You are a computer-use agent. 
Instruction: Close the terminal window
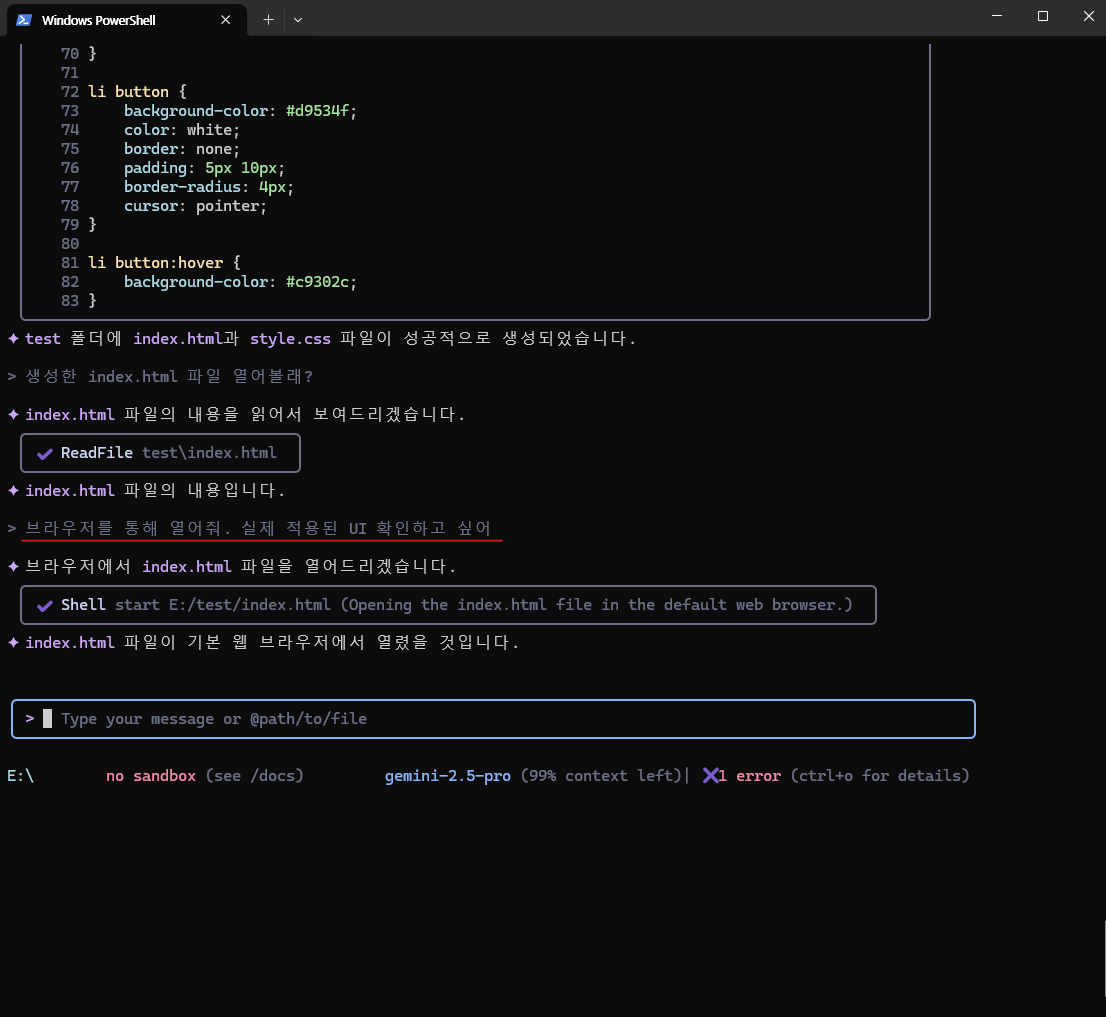[x=1088, y=16]
